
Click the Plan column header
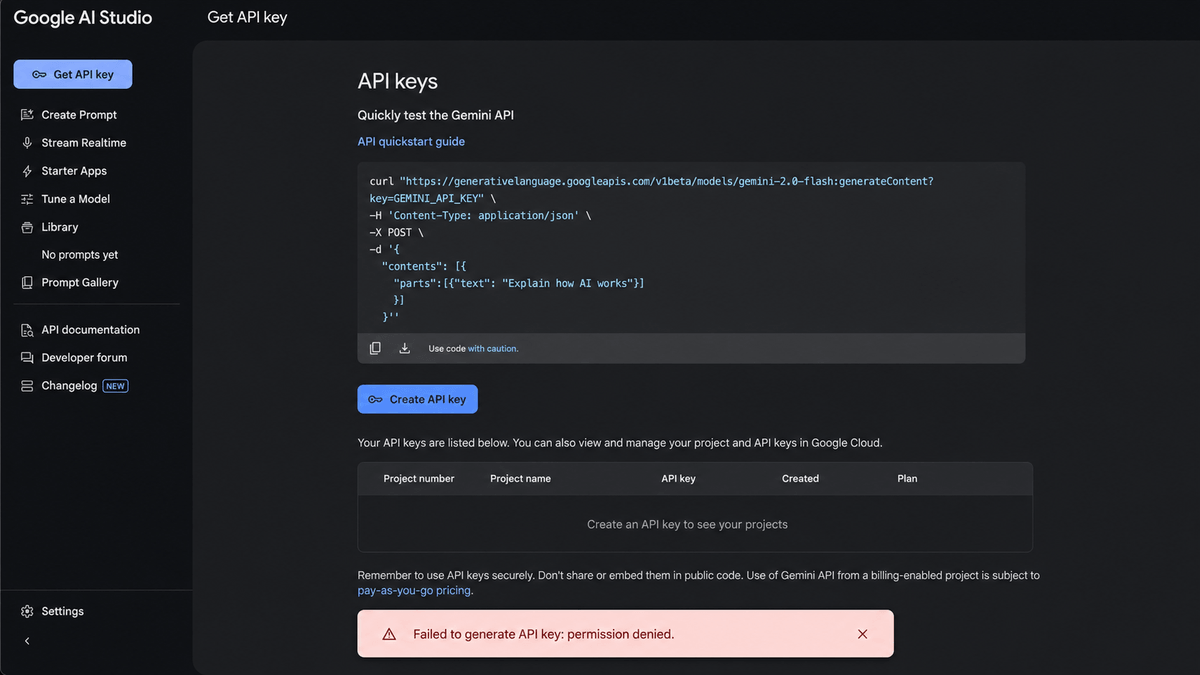click(907, 479)
